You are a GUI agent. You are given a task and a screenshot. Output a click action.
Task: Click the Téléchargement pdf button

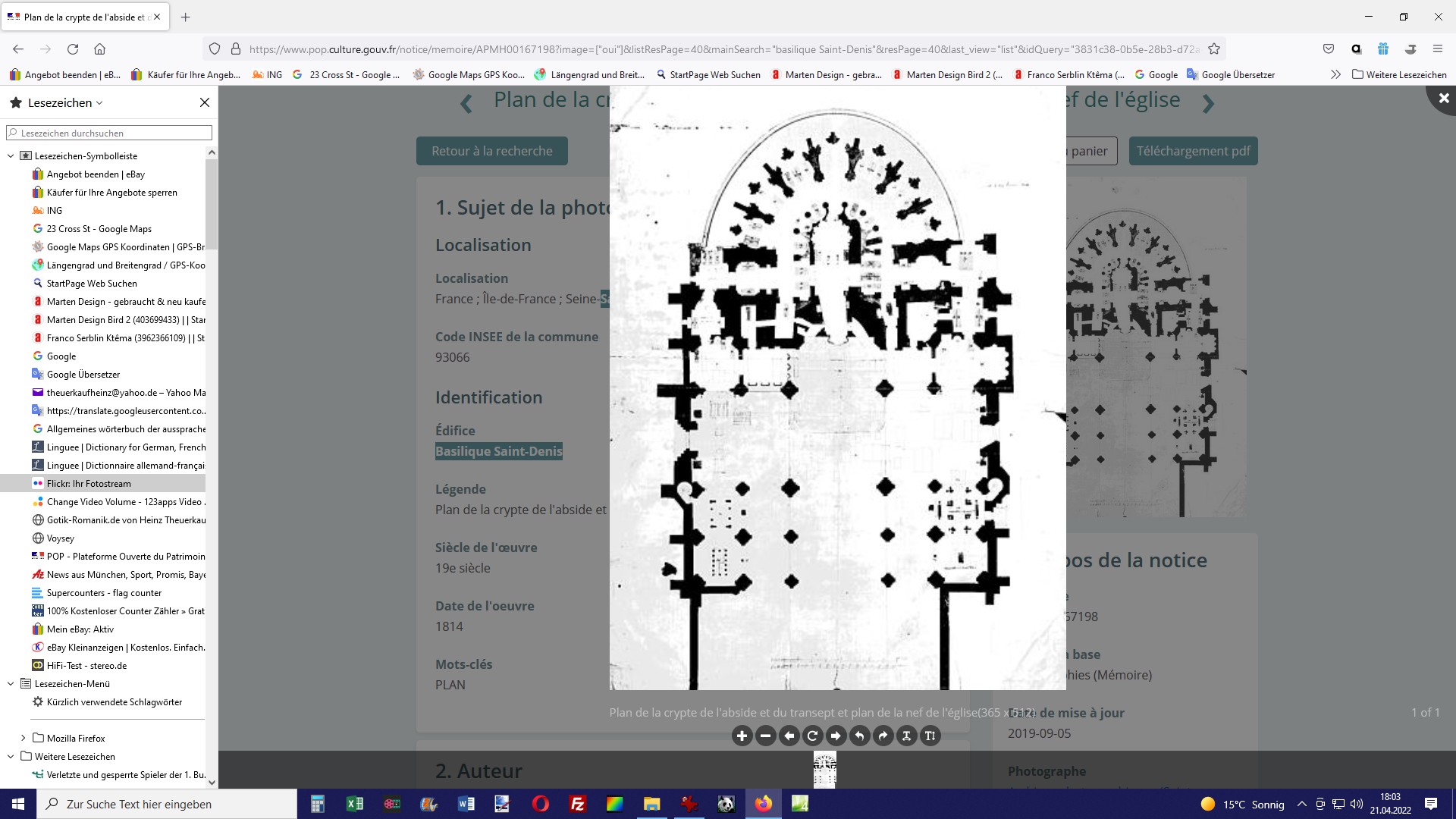click(1193, 151)
